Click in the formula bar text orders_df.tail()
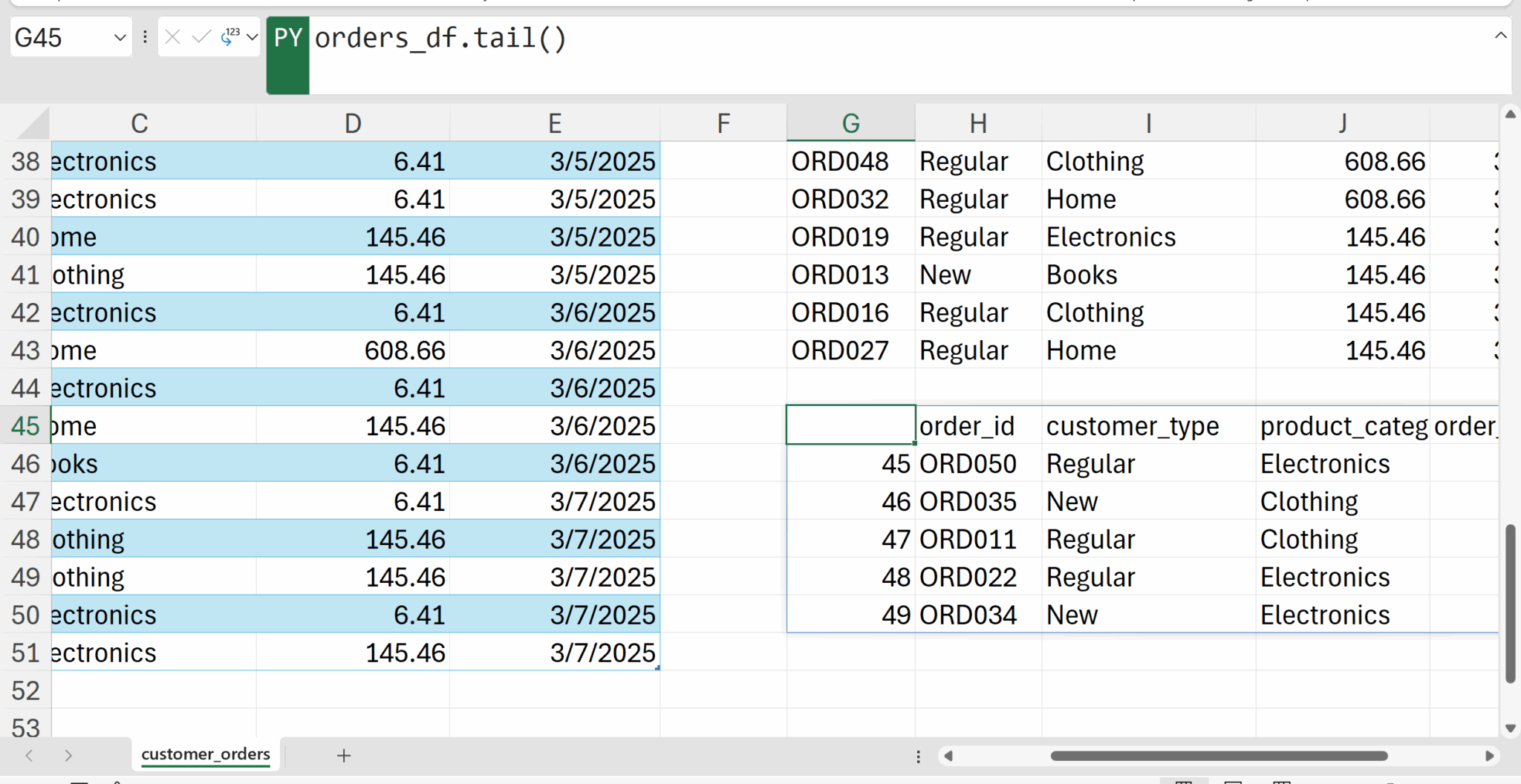 point(440,39)
